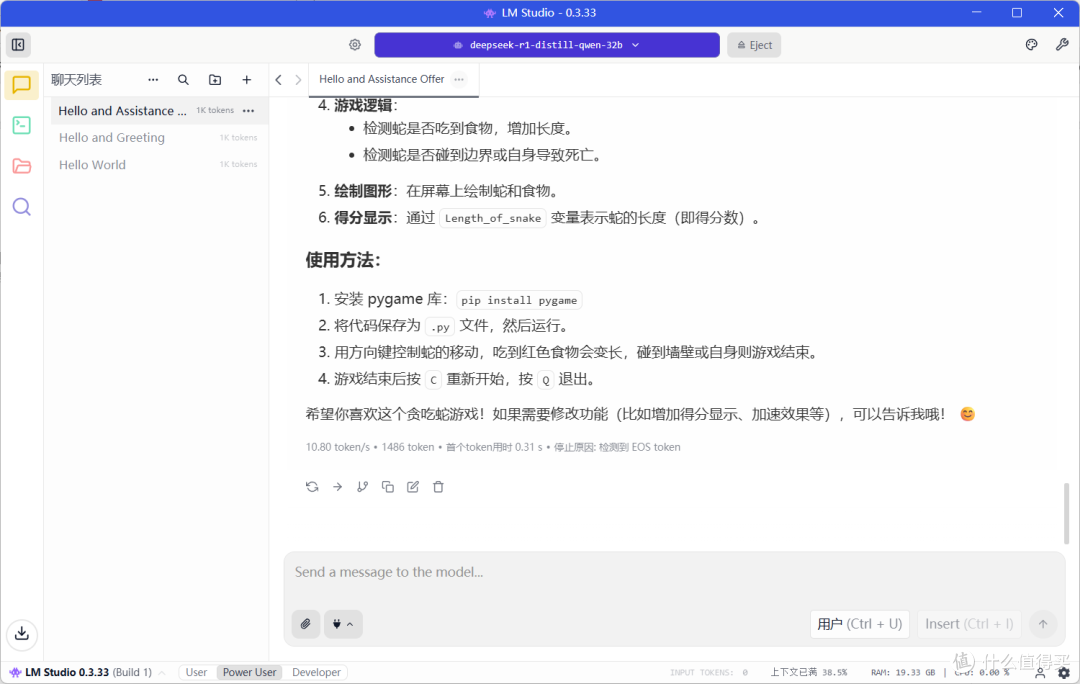Click the INPUT TOKENS: 0 indicator

coord(709,672)
